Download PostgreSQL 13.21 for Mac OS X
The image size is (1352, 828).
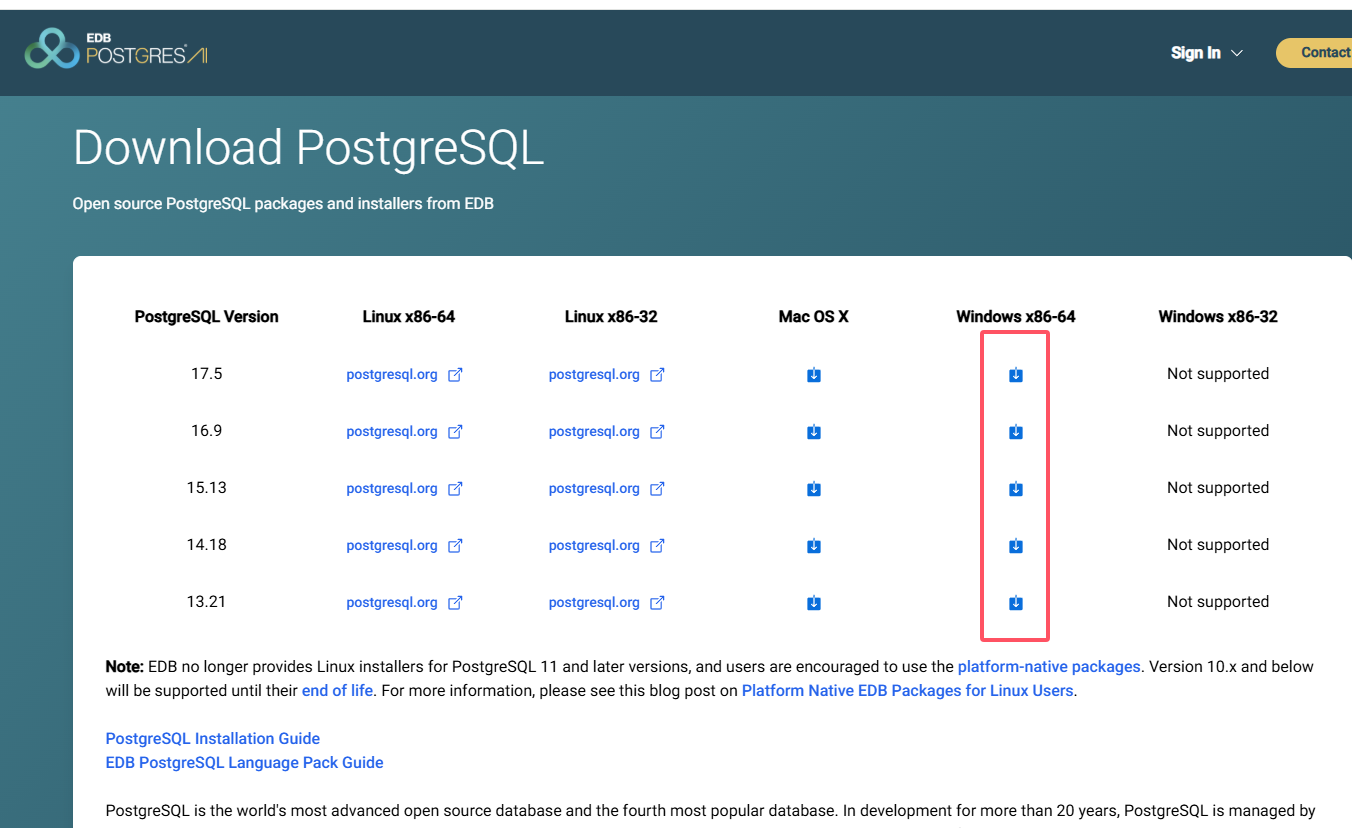[814, 603]
